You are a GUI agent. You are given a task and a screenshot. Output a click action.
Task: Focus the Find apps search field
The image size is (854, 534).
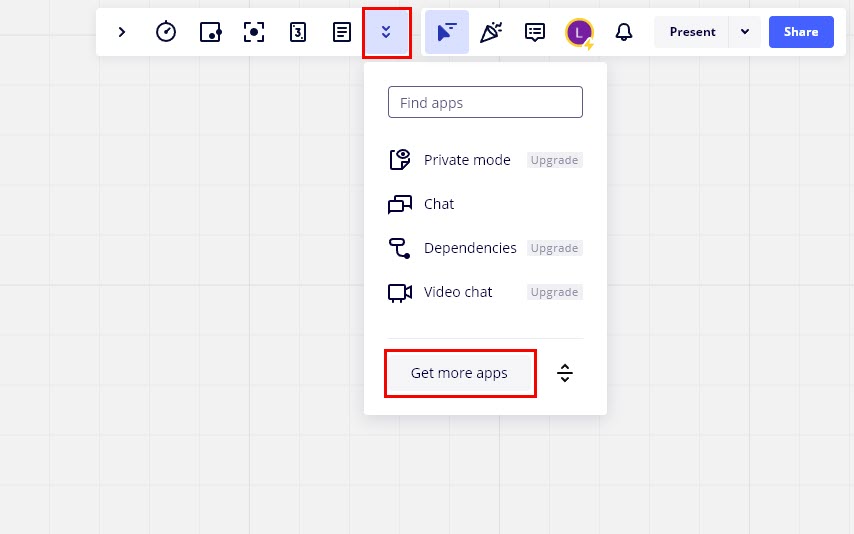click(x=485, y=102)
